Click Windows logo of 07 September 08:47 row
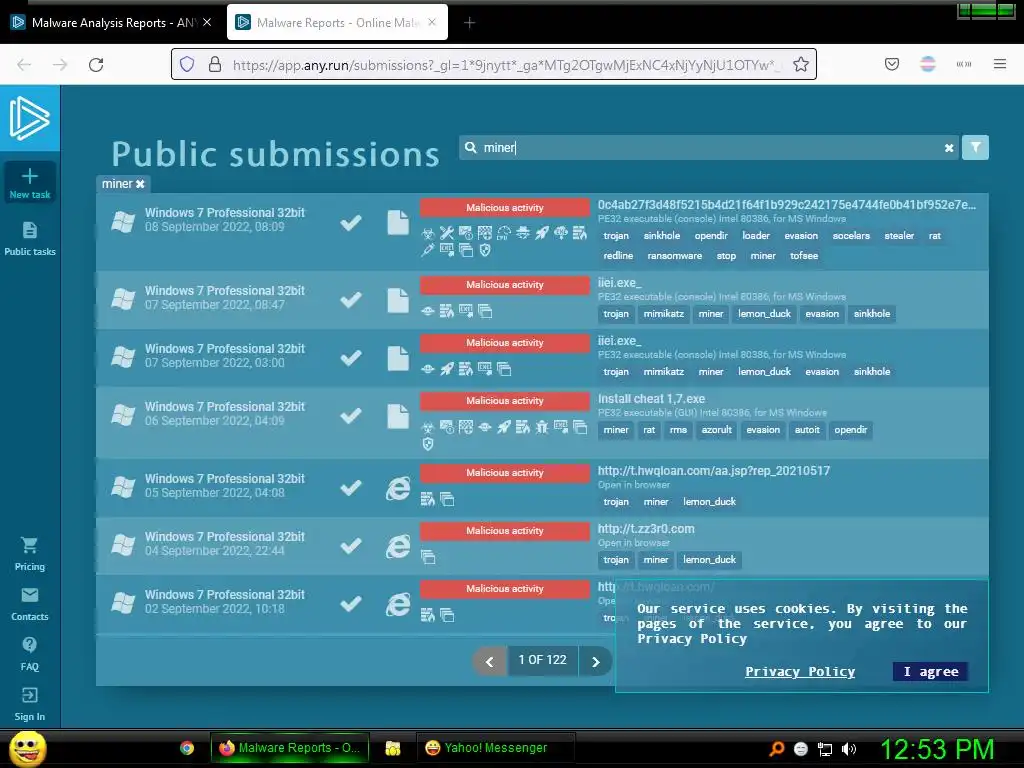1024x768 pixels. pyautogui.click(x=123, y=300)
